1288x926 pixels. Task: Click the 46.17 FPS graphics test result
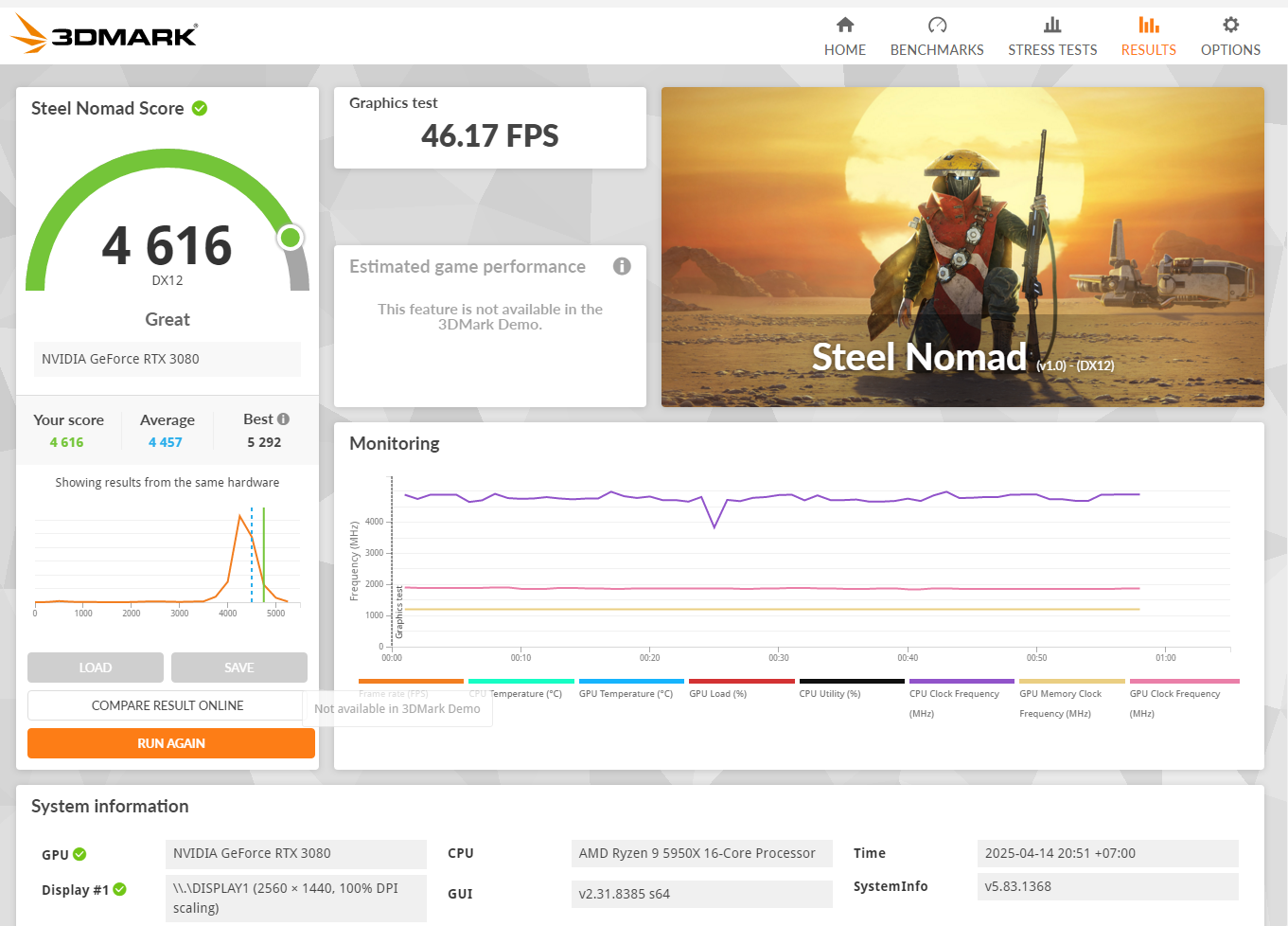point(490,136)
